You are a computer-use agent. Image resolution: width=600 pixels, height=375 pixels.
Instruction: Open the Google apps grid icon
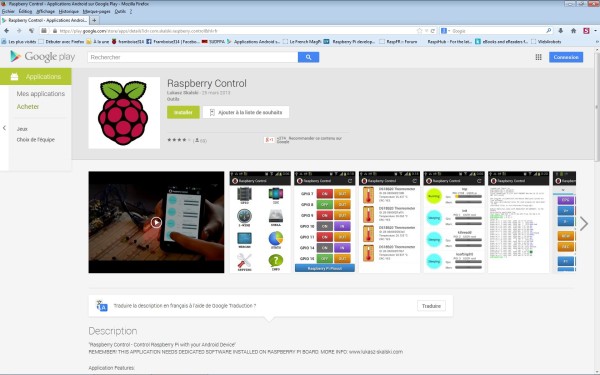click(538, 57)
